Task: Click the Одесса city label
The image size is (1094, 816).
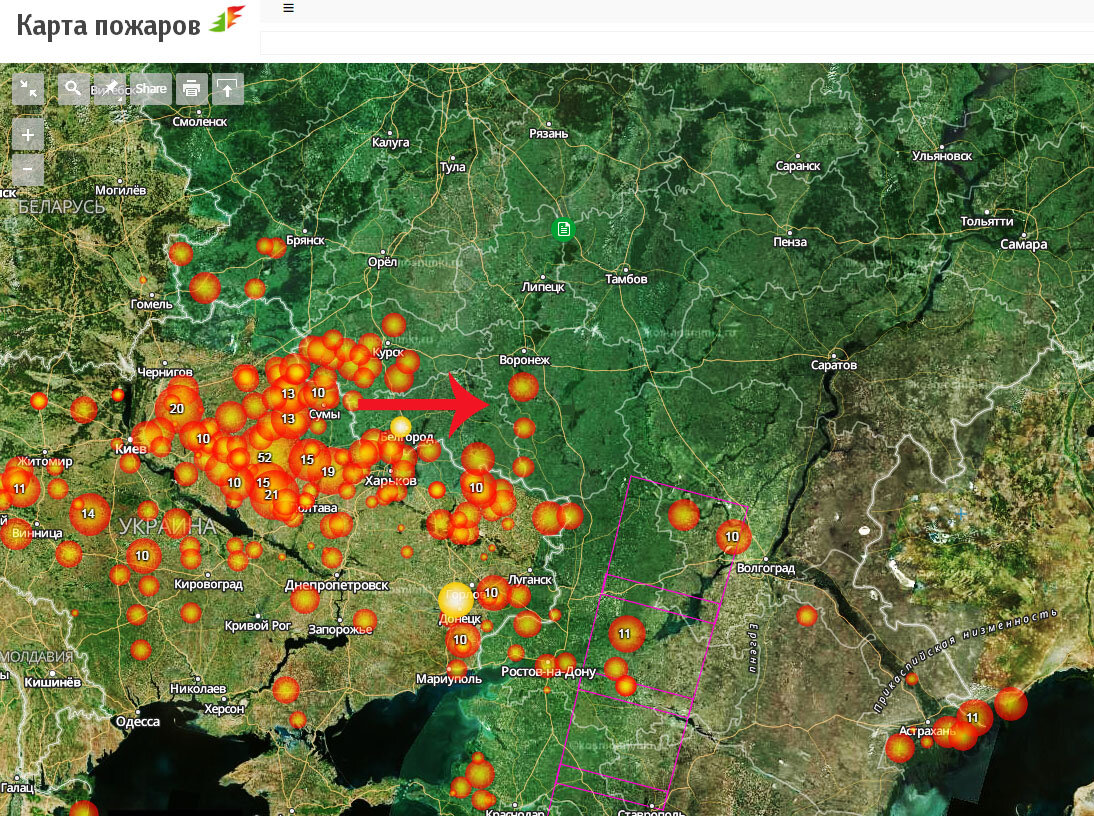Action: [x=138, y=721]
